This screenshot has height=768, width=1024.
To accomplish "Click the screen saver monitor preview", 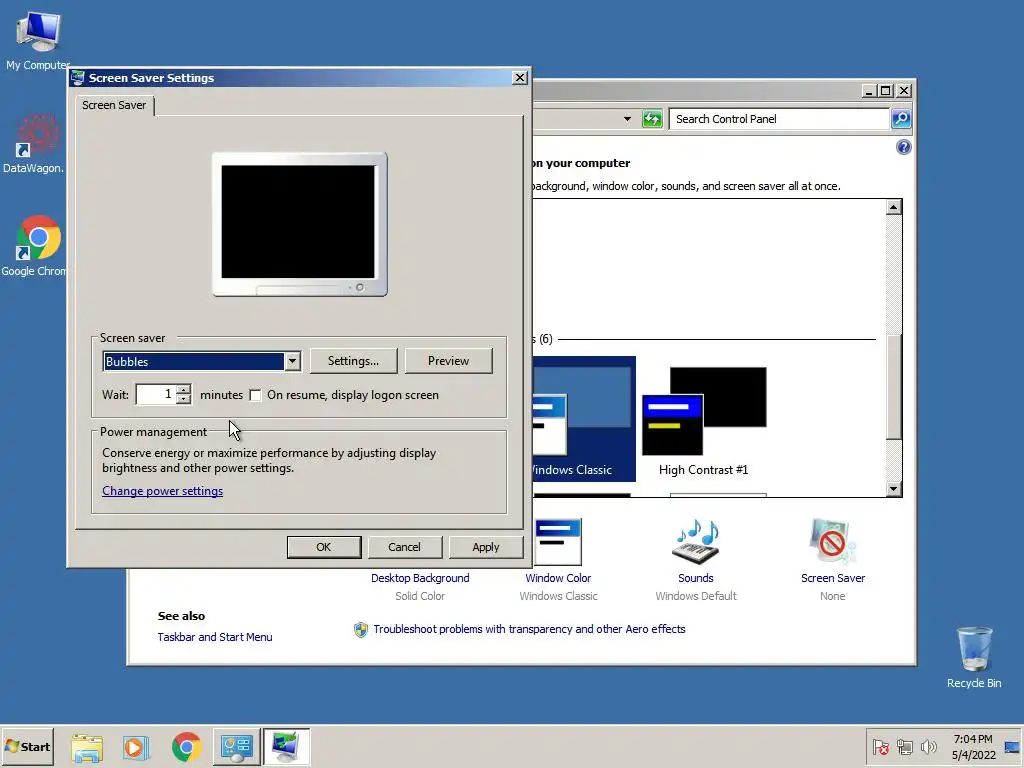I will coord(299,224).
